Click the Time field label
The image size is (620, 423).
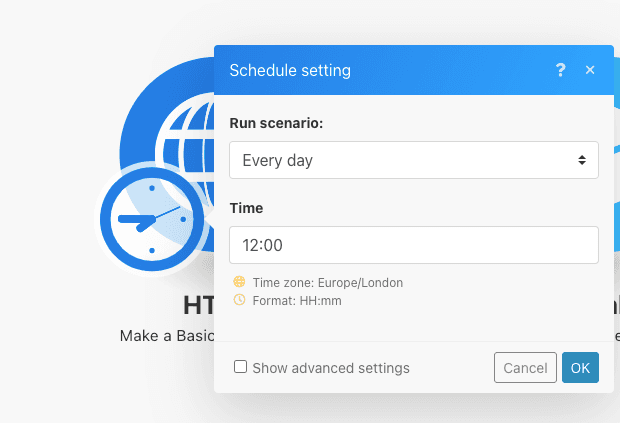pyautogui.click(x=246, y=208)
